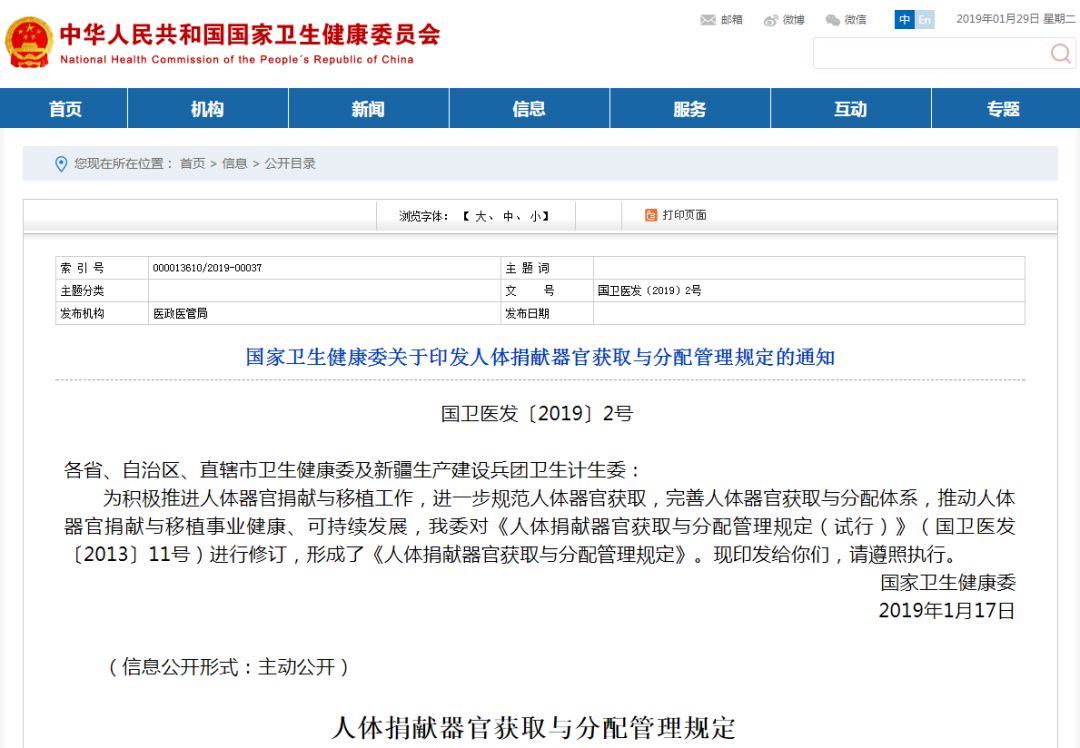The width and height of the screenshot is (1080, 748).
Task: Set browsing font size to 小
Action: tap(535, 216)
